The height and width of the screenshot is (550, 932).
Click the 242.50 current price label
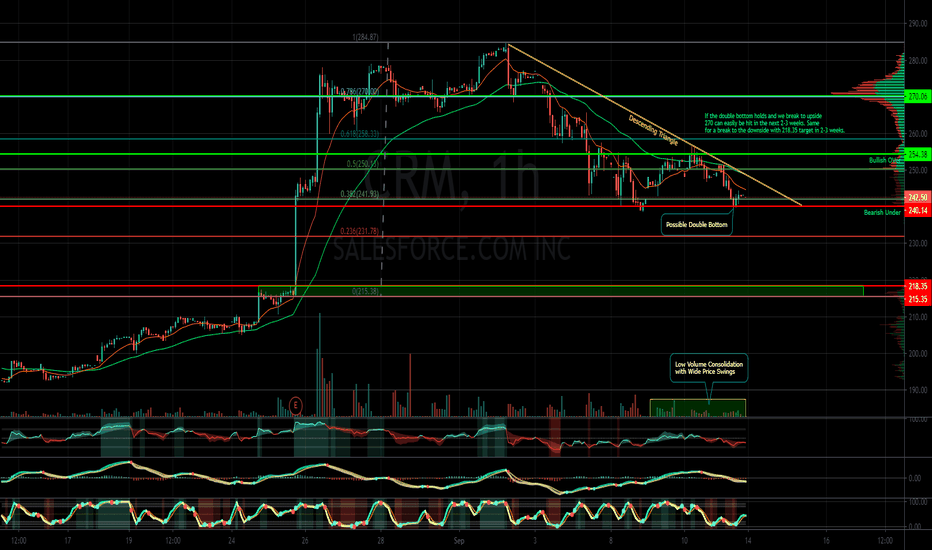[x=918, y=197]
